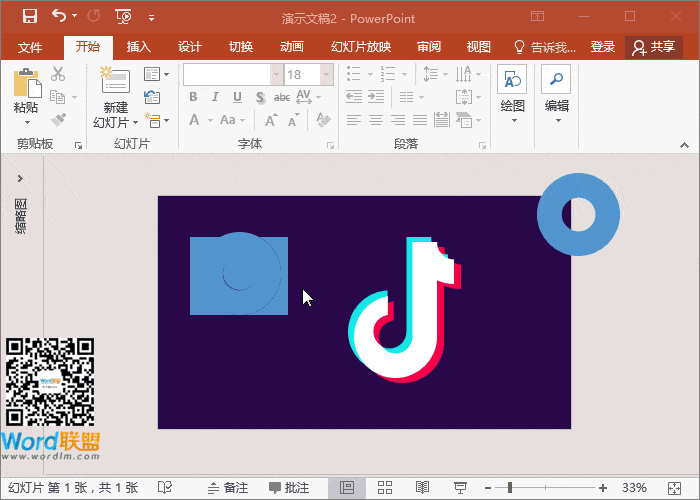Click the Copy icon
Image resolution: width=700 pixels, height=500 pixels.
click(x=58, y=97)
